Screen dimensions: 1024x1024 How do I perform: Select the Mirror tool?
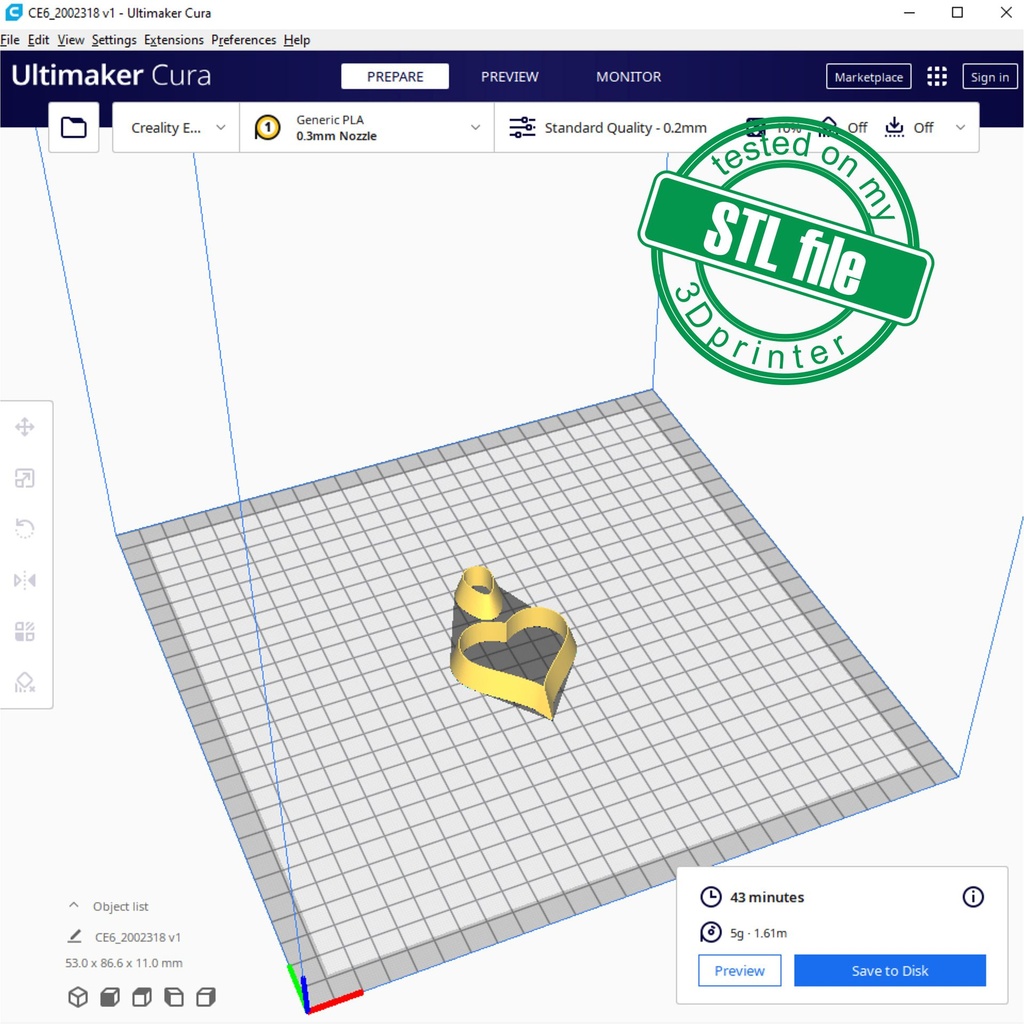point(25,580)
